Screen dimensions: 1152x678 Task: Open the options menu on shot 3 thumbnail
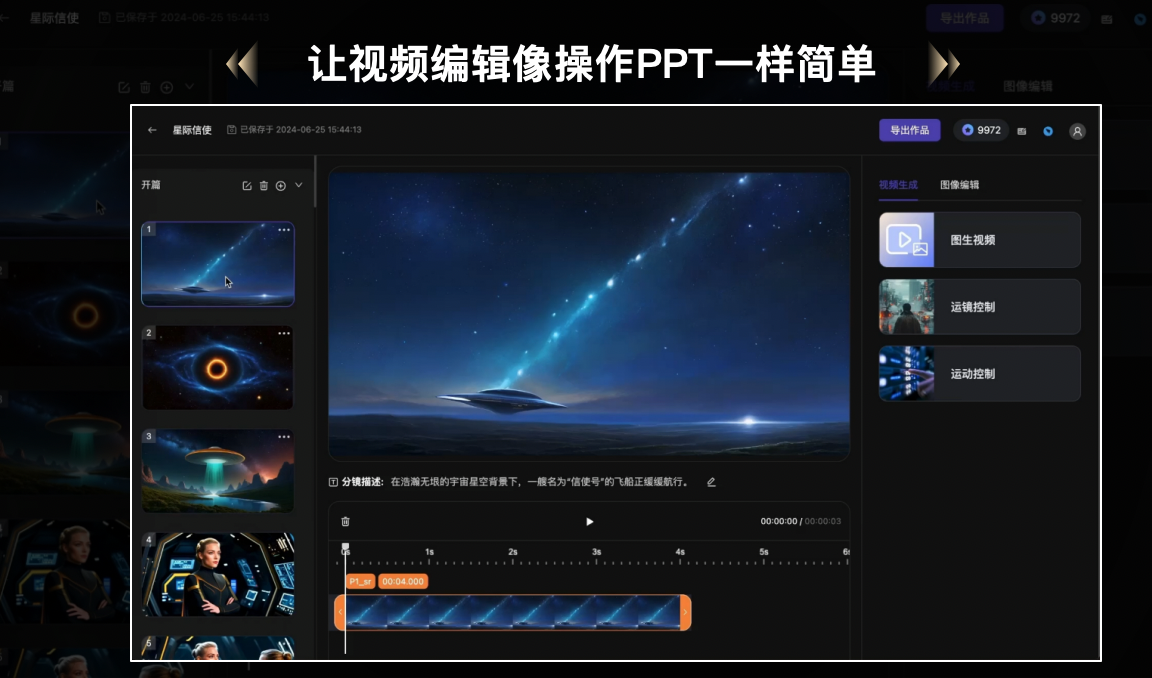[284, 437]
